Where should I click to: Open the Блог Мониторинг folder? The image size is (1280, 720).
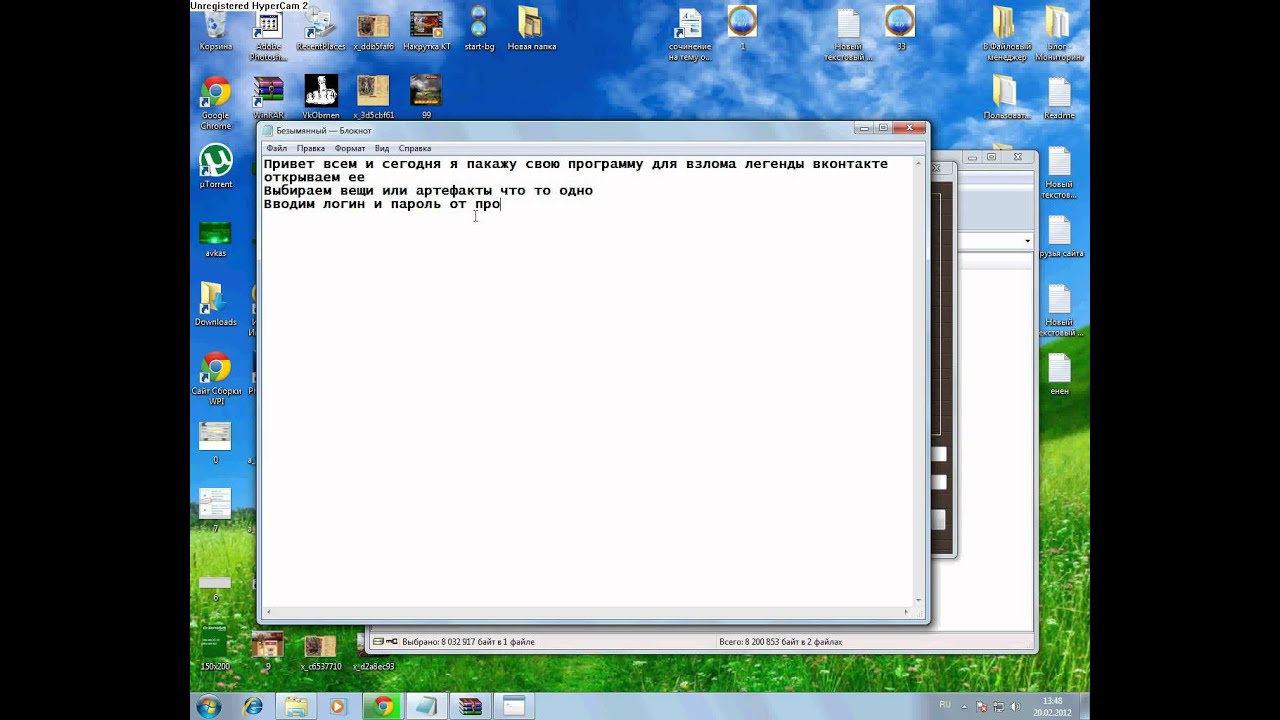[1059, 34]
